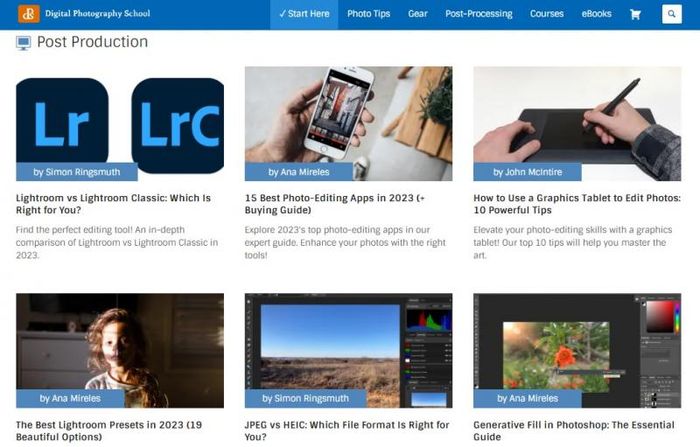This screenshot has width=700, height=447.
Task: Select Gear in the navigation bar
Action: coord(418,14)
